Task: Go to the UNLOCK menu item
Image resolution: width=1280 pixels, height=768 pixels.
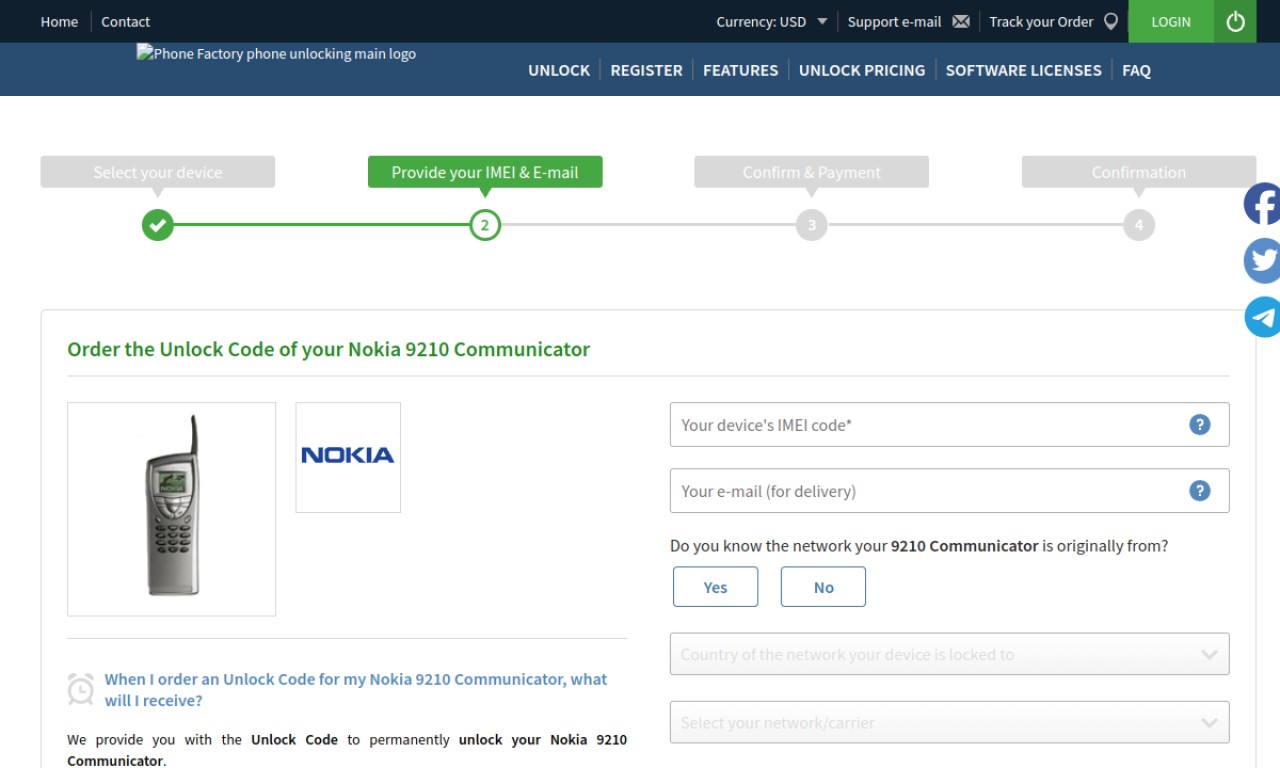Action: click(559, 70)
